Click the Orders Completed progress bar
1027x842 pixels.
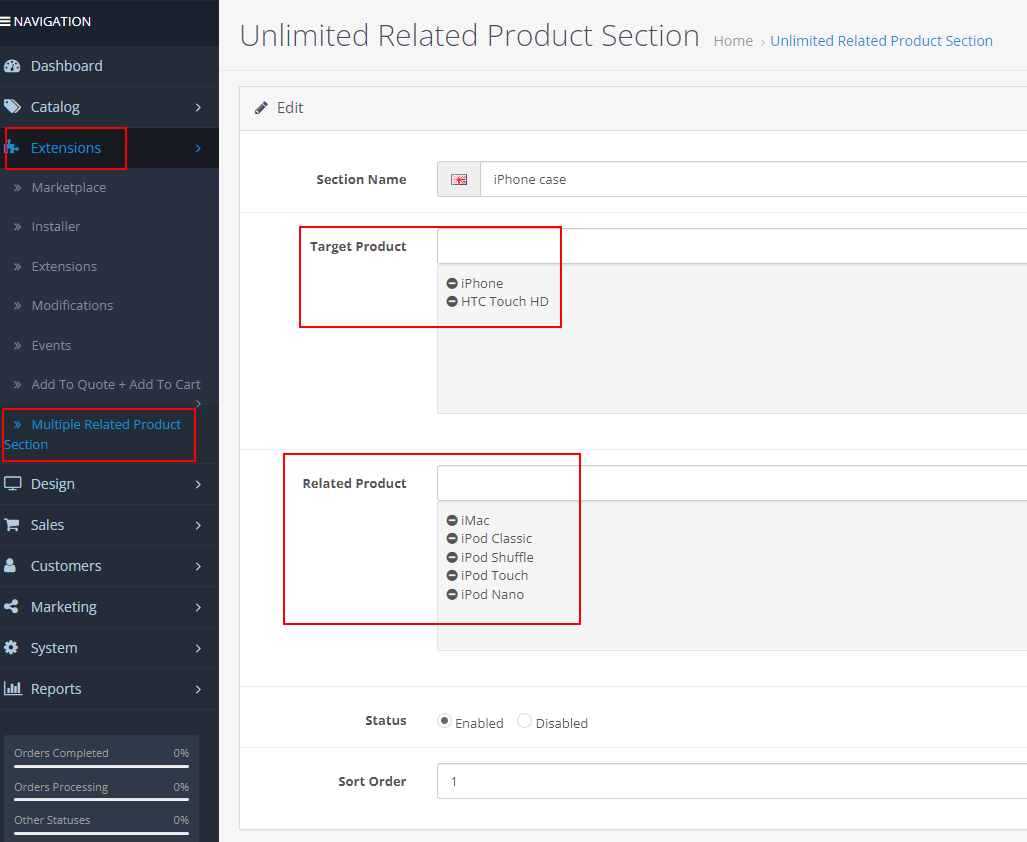point(102,766)
